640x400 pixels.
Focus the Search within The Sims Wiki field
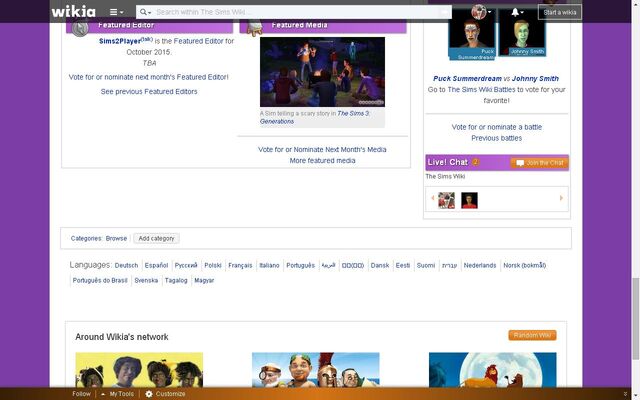click(298, 12)
